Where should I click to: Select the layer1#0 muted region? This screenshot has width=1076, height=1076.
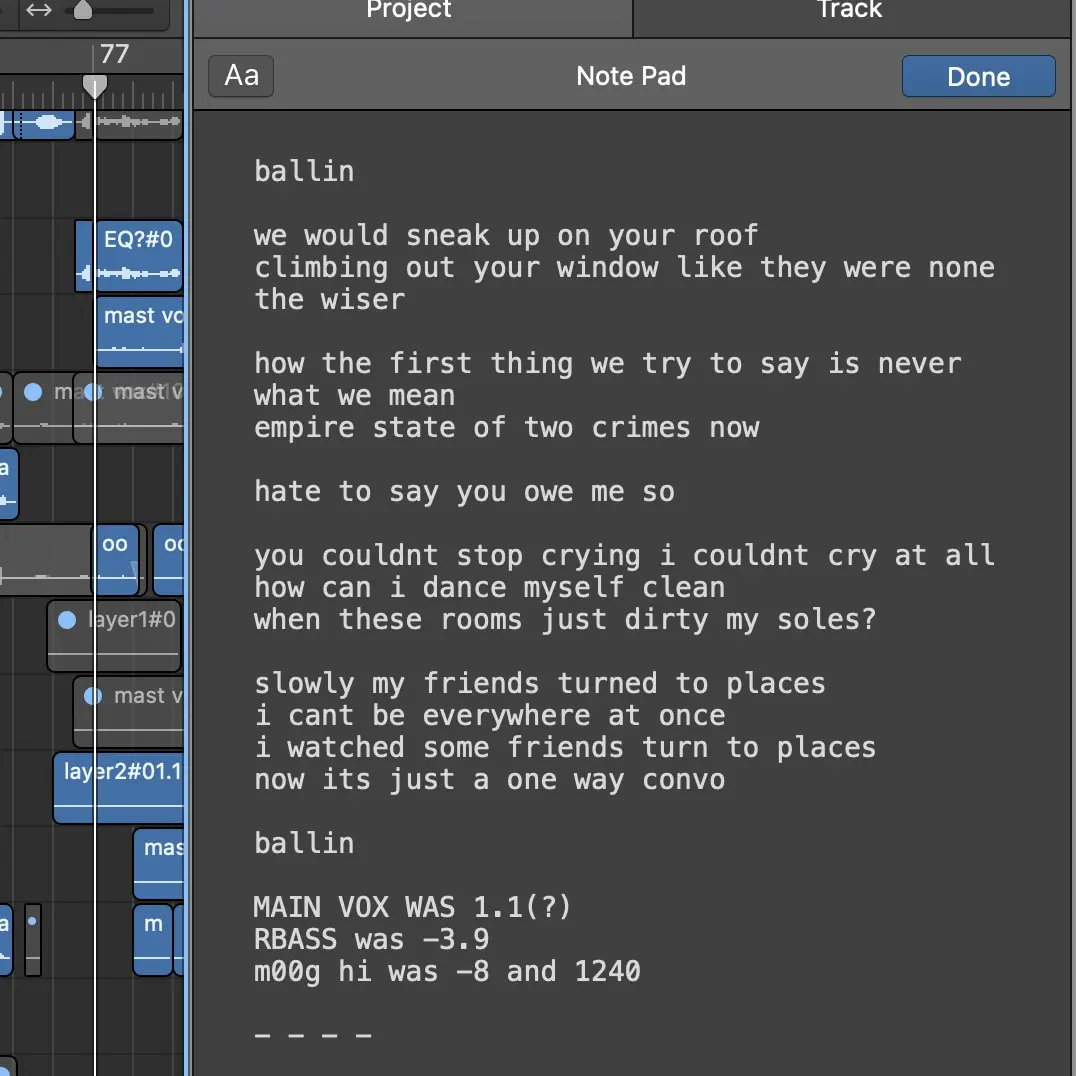[x=114, y=635]
